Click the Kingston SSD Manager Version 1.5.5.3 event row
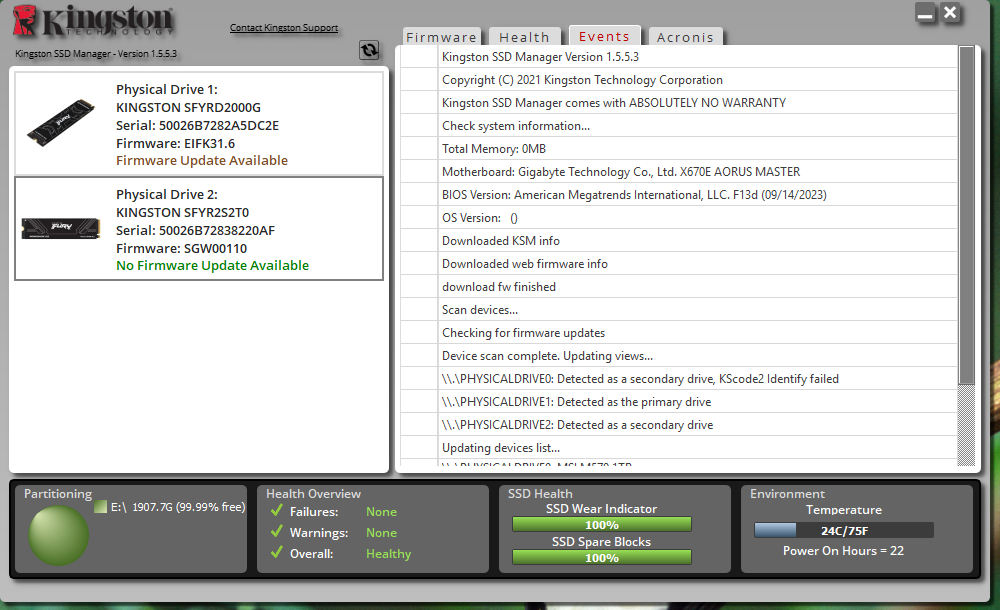The width and height of the screenshot is (1000, 610). click(x=679, y=57)
